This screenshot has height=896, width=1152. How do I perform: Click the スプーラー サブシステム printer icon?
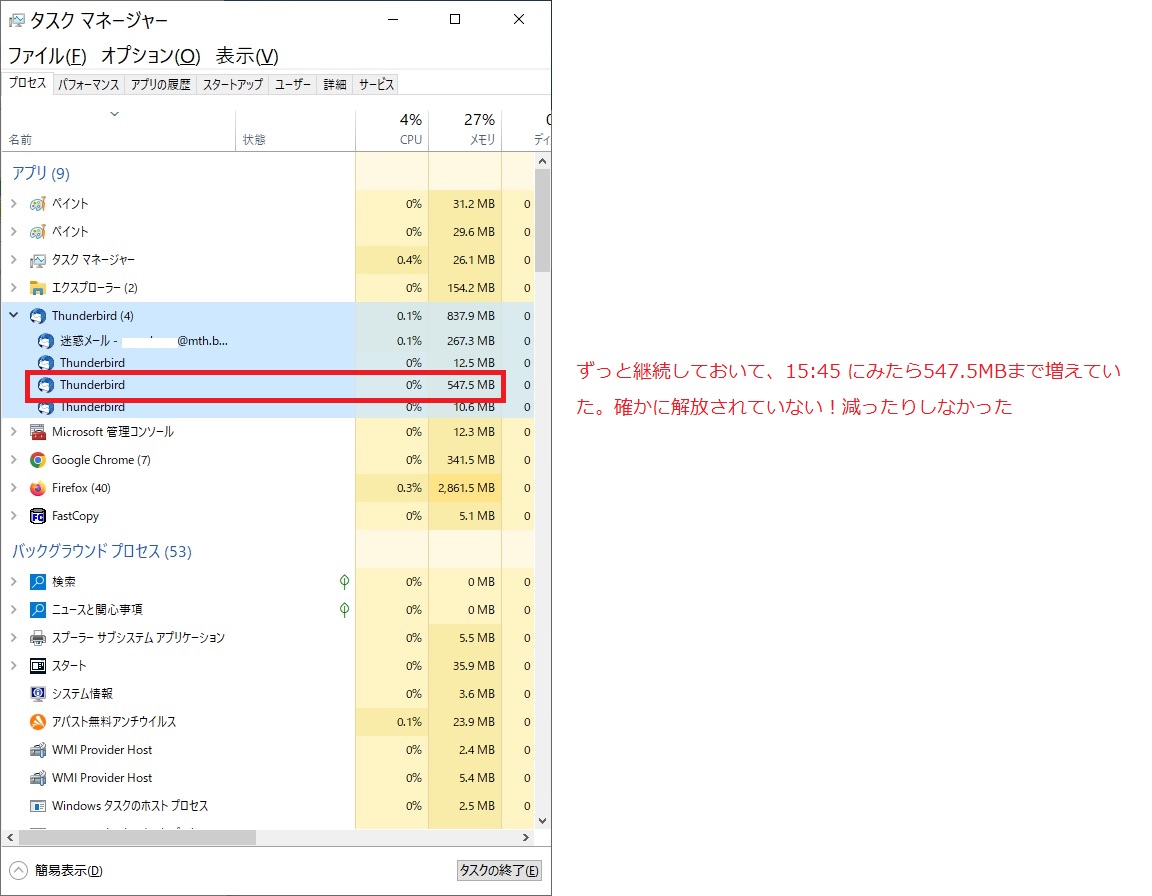tap(38, 638)
